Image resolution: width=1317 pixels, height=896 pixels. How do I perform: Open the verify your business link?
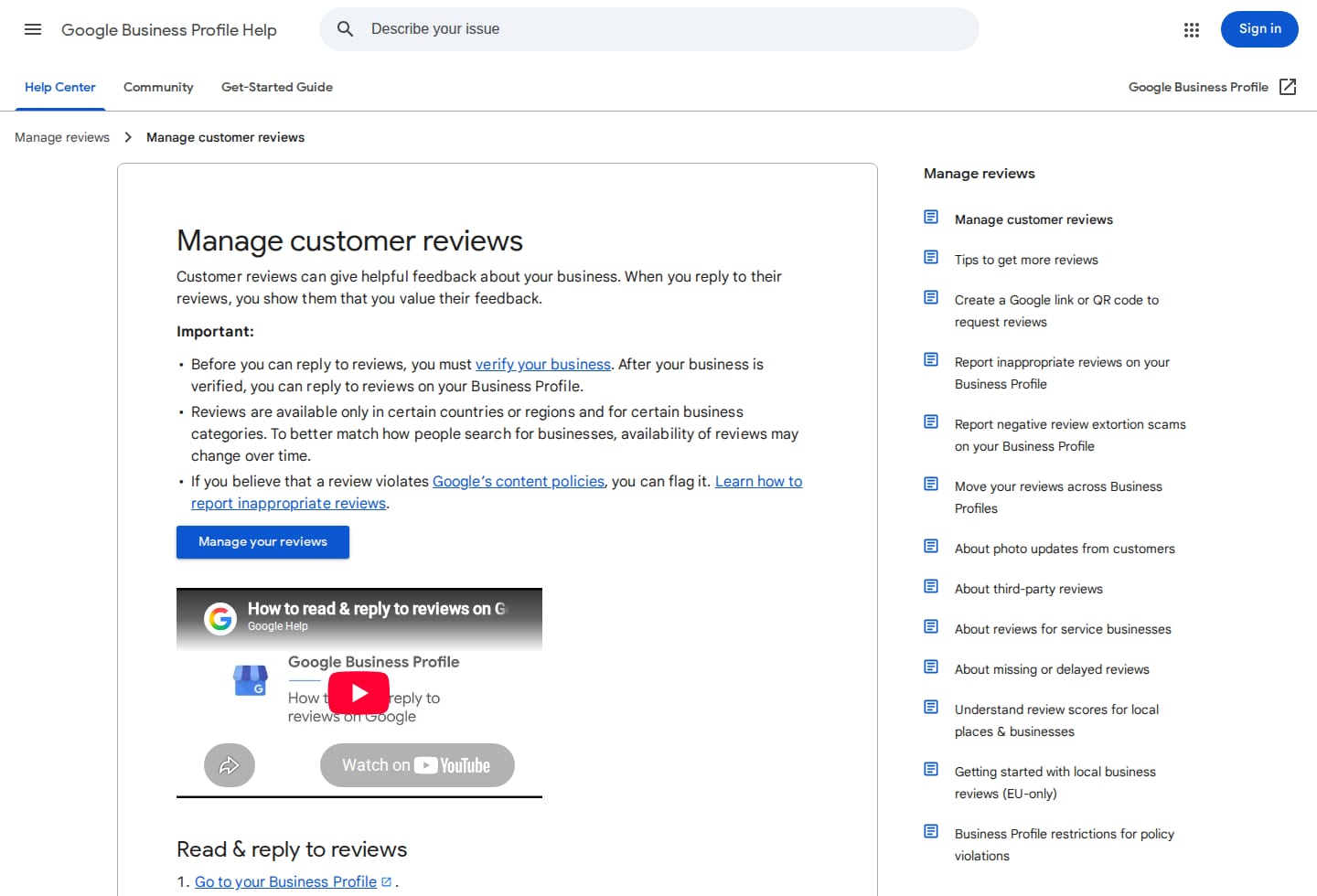click(x=543, y=364)
